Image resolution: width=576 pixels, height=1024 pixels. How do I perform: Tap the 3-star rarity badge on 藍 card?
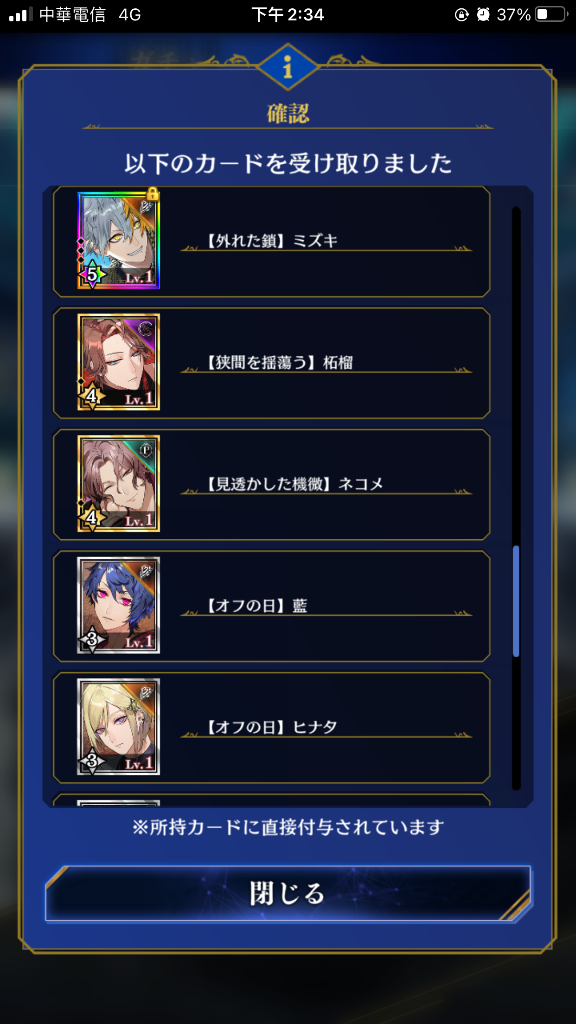pyautogui.click(x=92, y=640)
